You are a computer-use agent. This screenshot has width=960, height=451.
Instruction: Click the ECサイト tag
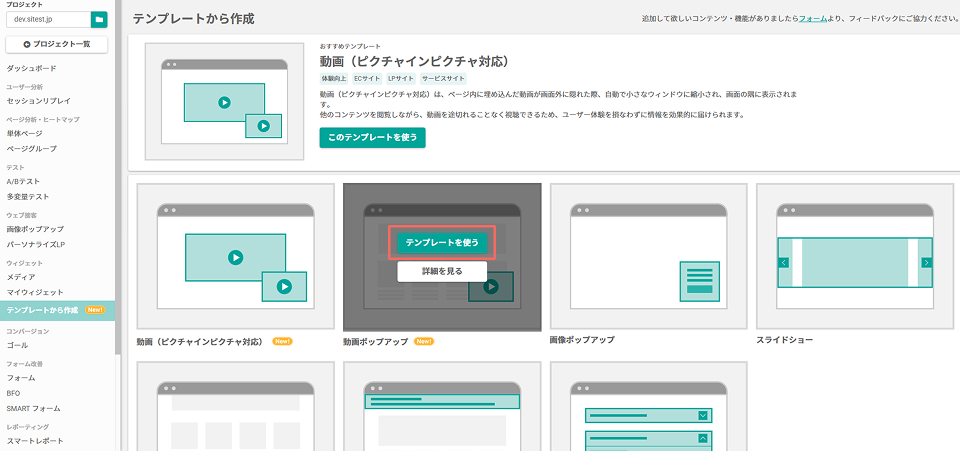point(367,78)
